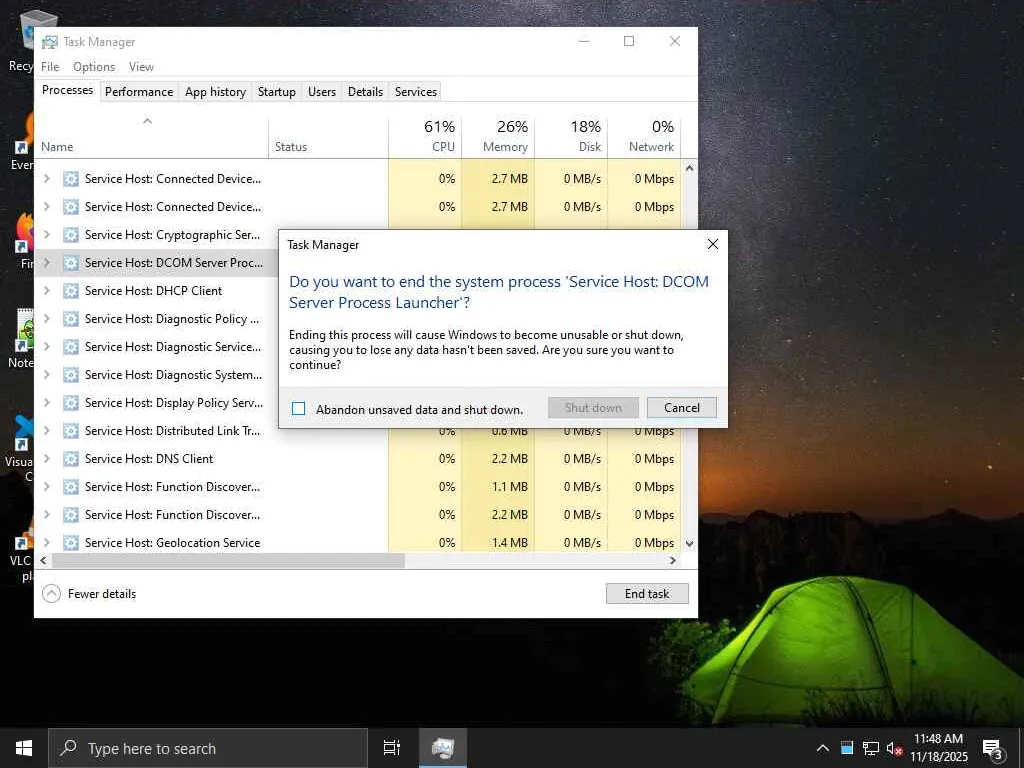Viewport: 1024px width, 768px height.
Task: Click the End task button
Action: (647, 594)
